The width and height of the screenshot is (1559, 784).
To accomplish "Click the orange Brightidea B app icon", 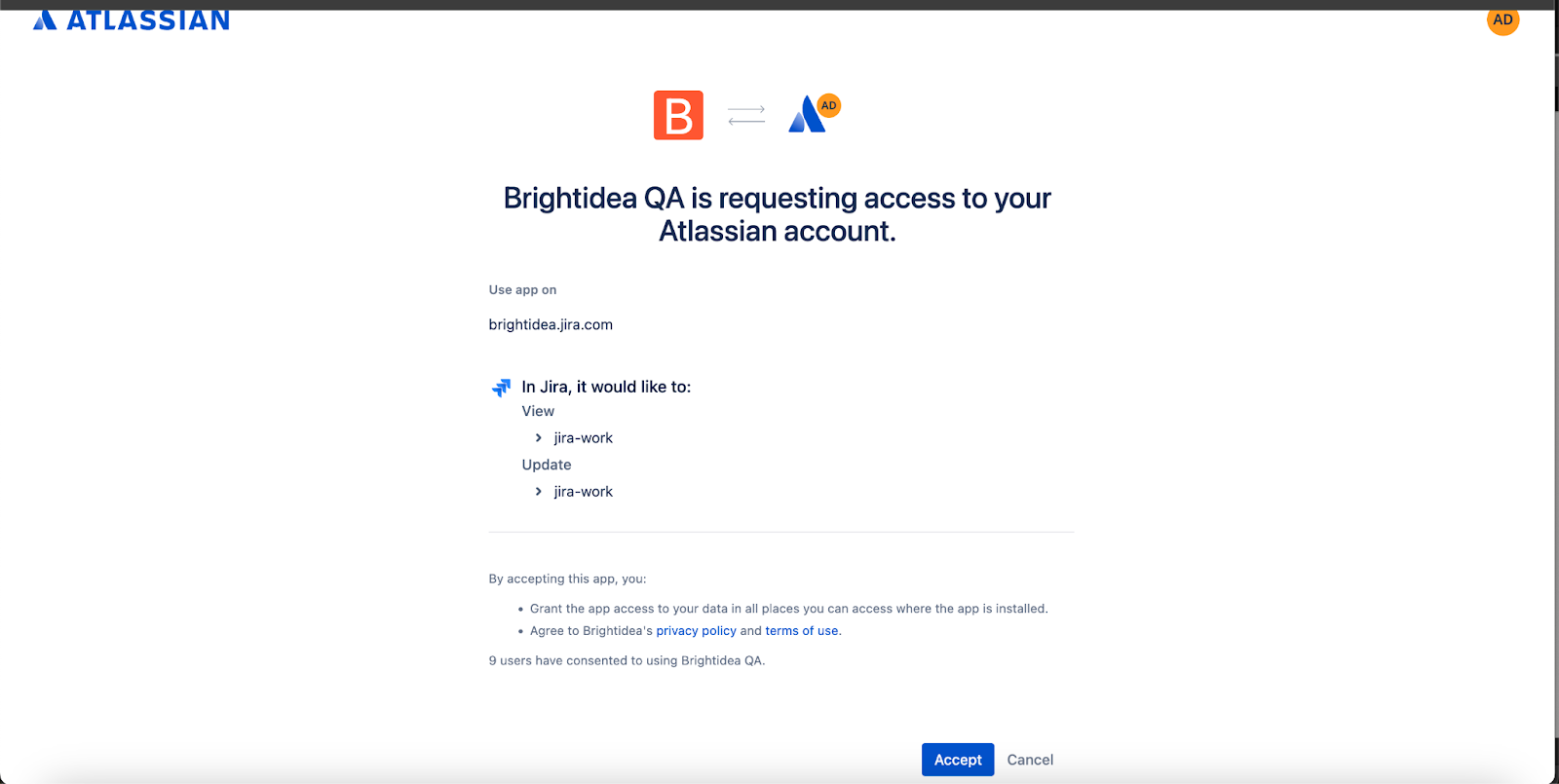I will pos(678,115).
